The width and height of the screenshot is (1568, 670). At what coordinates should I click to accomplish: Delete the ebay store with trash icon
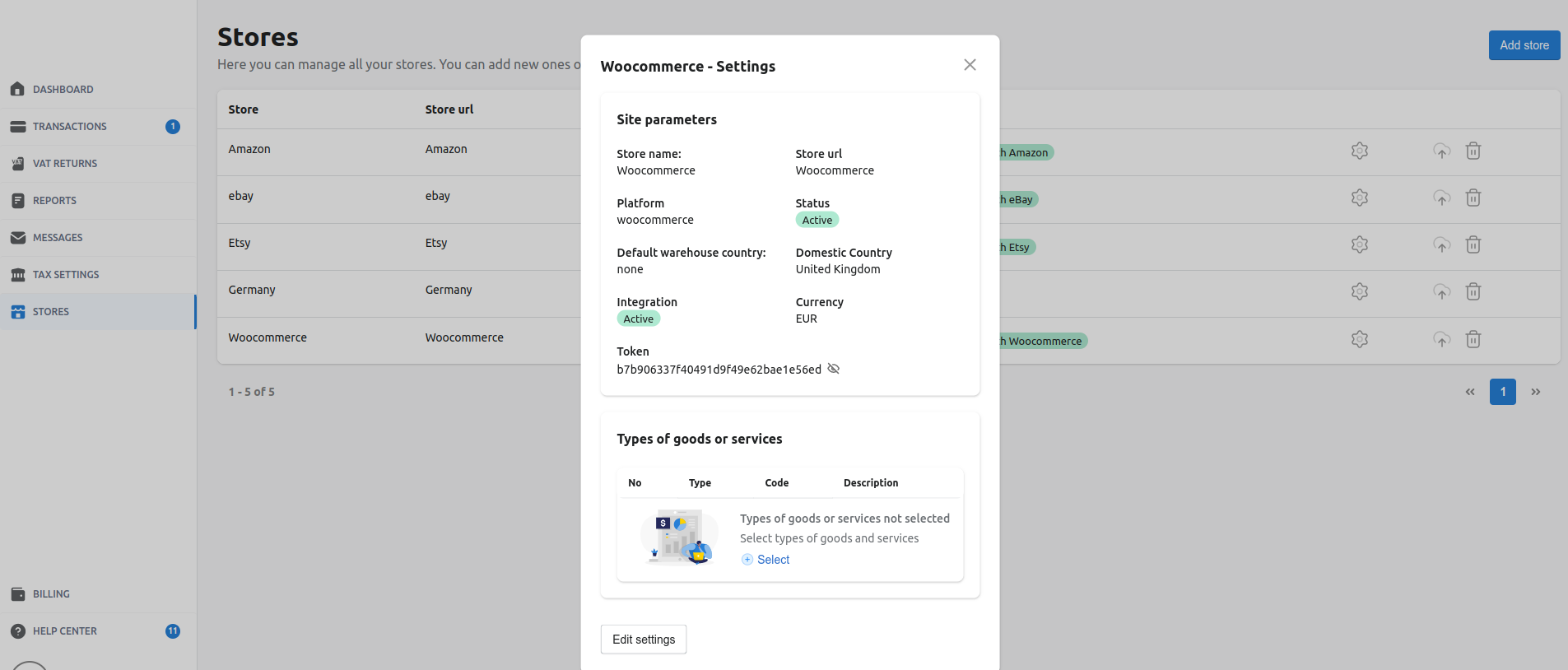pos(1473,198)
